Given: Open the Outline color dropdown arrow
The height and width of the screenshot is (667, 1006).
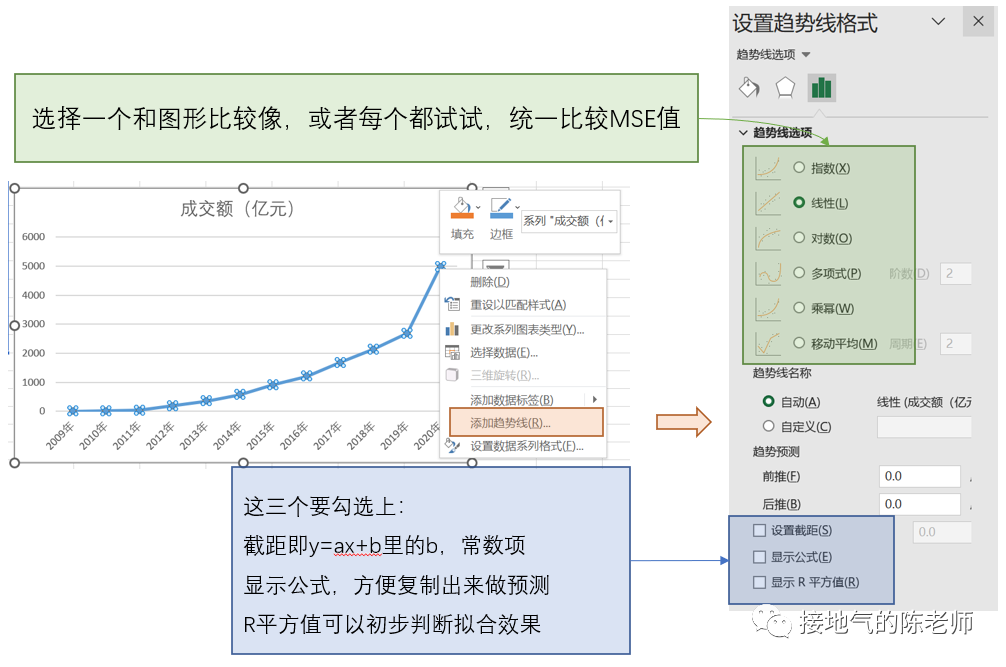Looking at the screenshot, I should (x=518, y=208).
